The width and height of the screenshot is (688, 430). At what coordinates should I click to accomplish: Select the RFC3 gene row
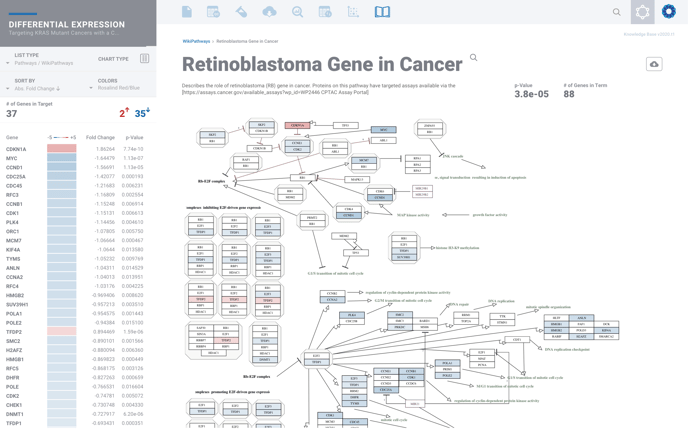75,195
